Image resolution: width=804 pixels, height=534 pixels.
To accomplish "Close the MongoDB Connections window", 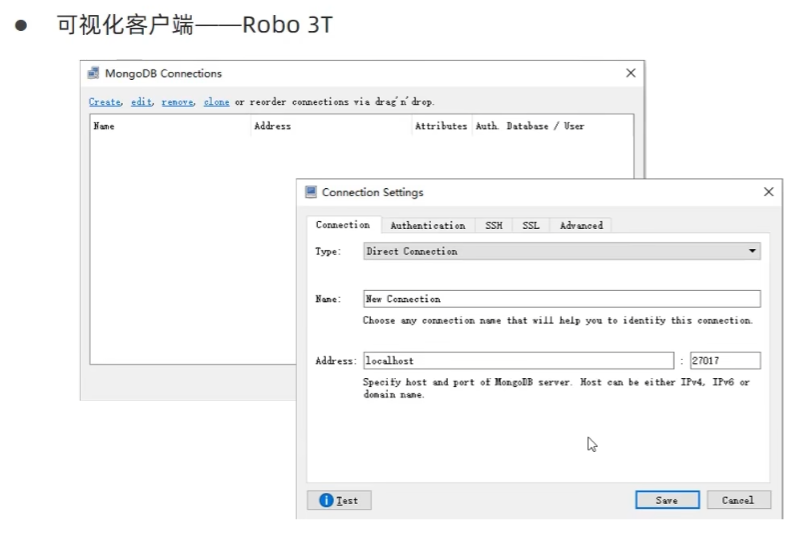I will coord(631,73).
